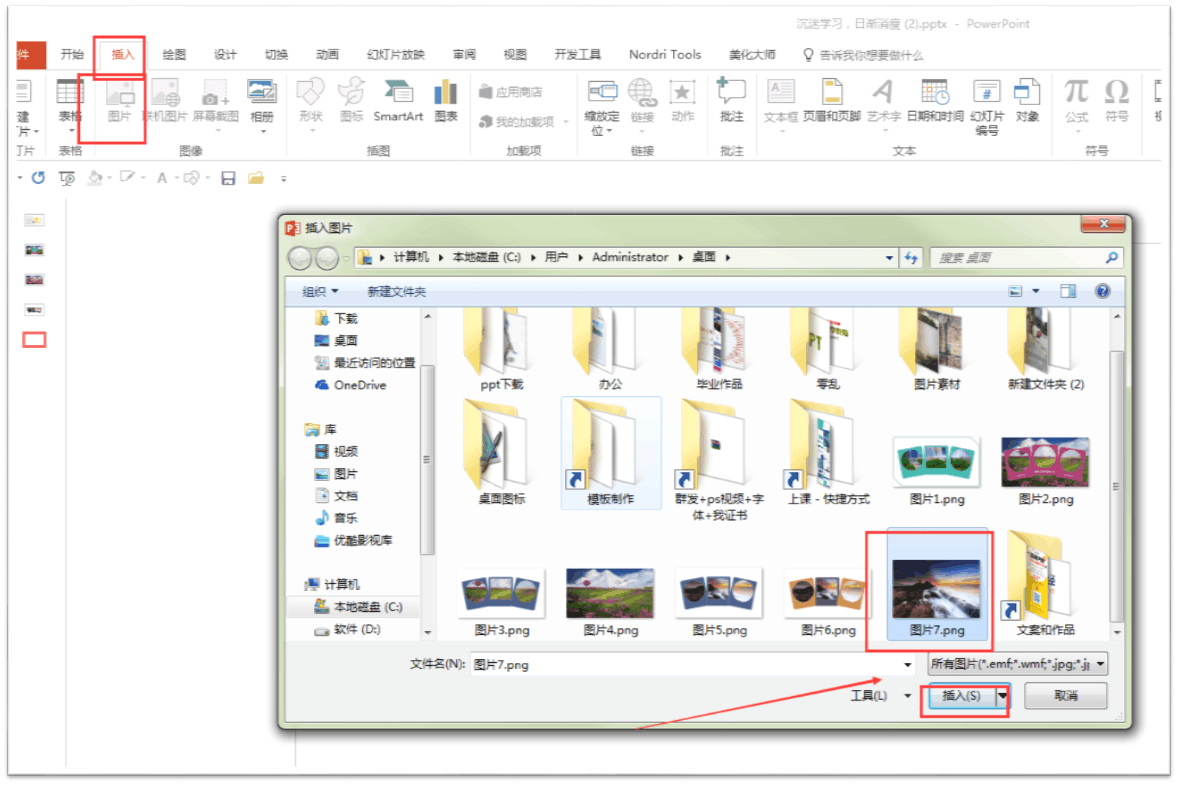Viewport: 1178px width, 785px height.
Task: Click Administrator in the address path
Action: click(x=630, y=257)
